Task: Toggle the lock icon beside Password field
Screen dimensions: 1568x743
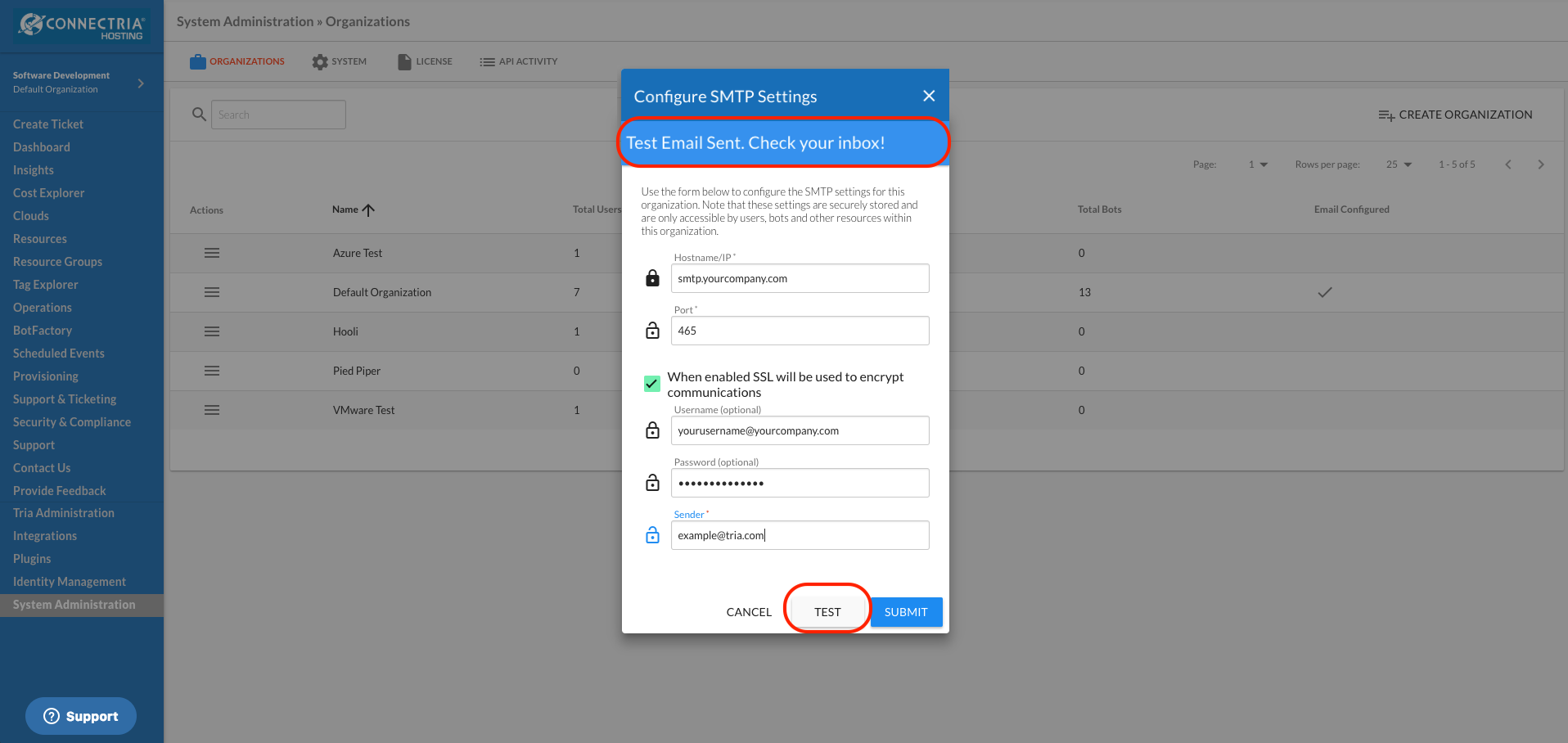Action: click(x=652, y=483)
